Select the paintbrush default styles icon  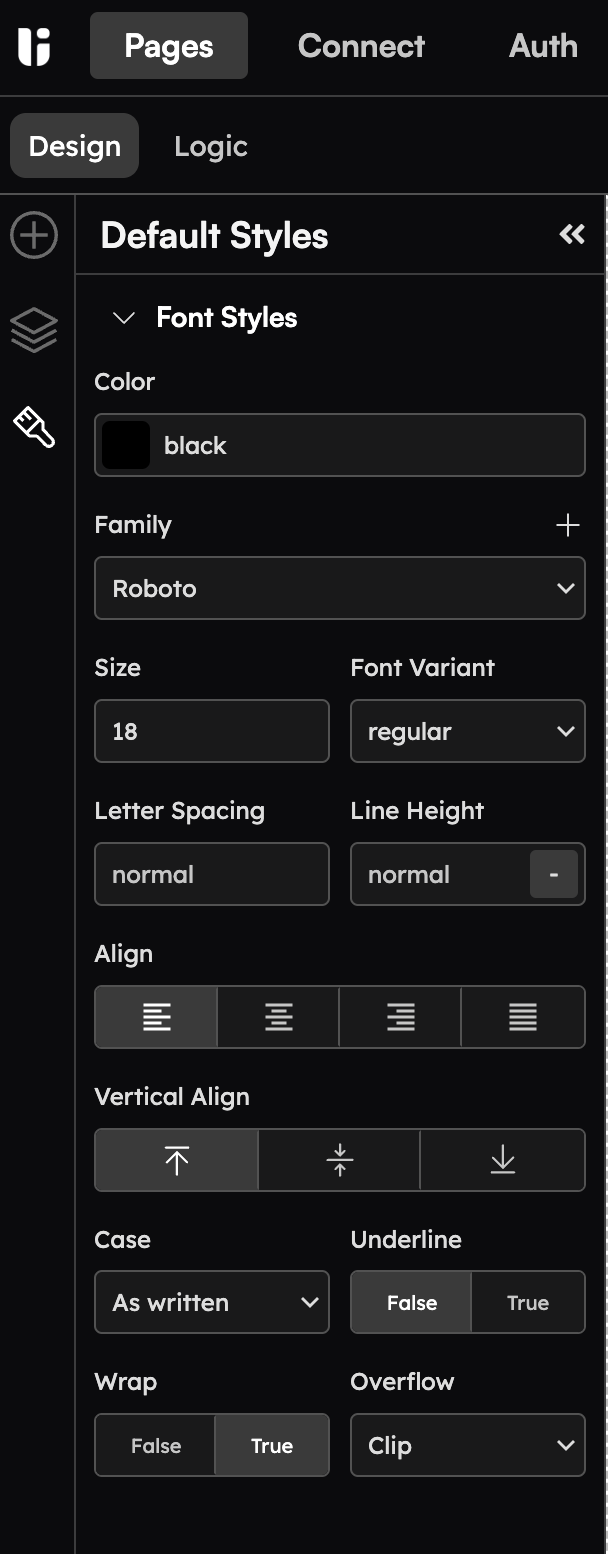tap(34, 427)
